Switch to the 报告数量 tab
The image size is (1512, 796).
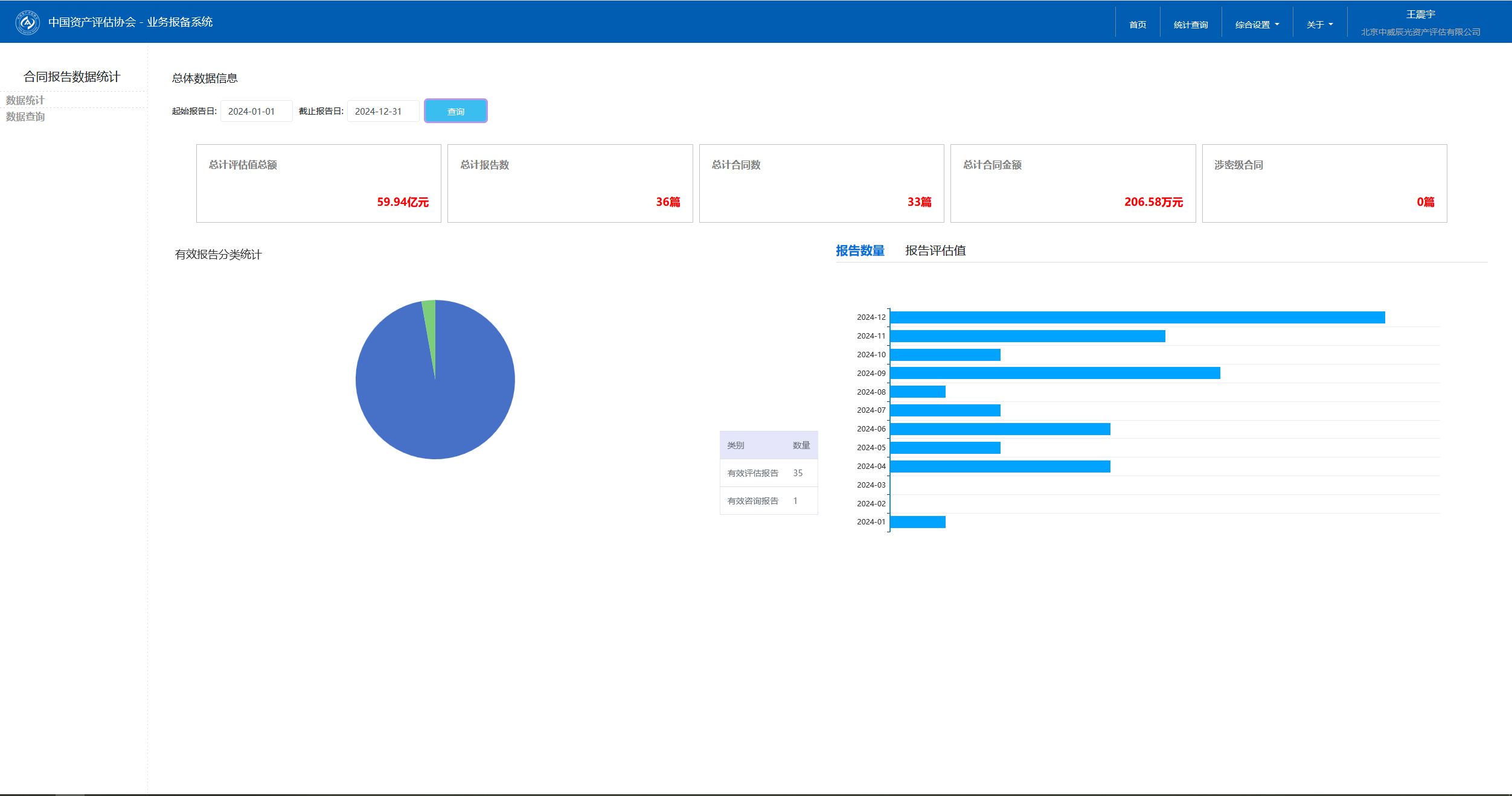pos(860,250)
